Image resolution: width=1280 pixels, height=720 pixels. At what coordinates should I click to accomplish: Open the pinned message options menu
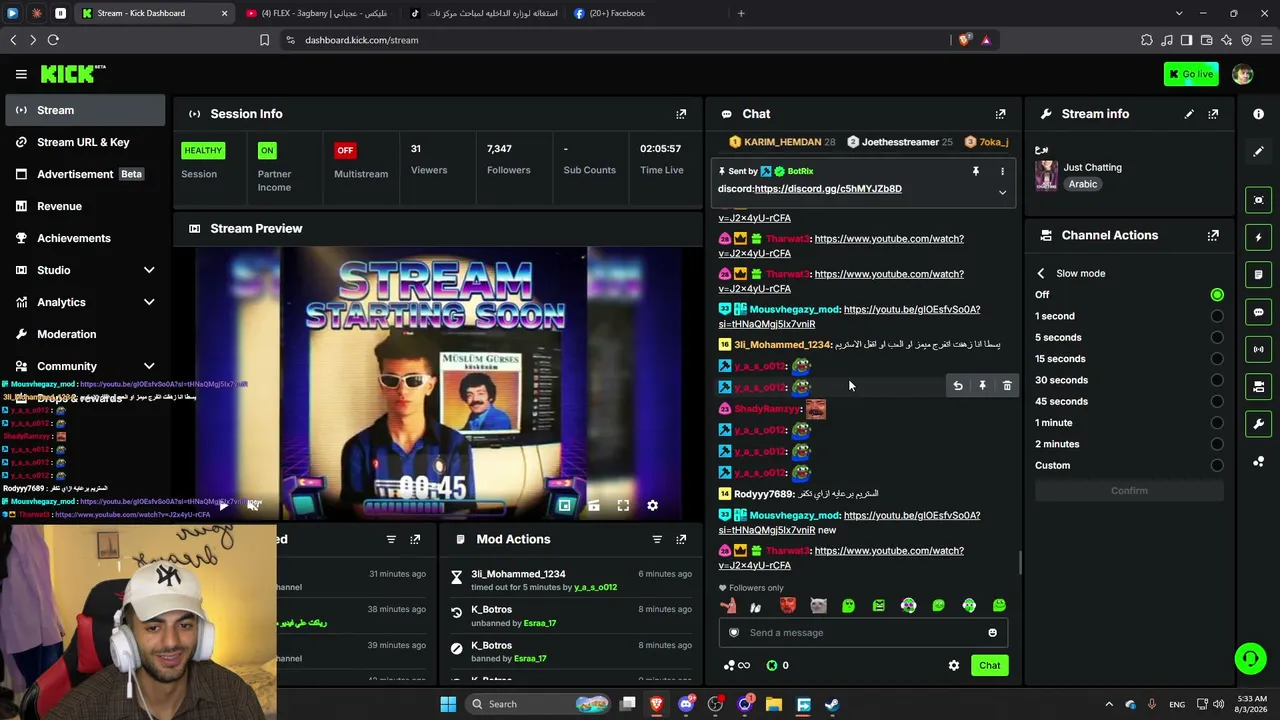tap(1002, 171)
